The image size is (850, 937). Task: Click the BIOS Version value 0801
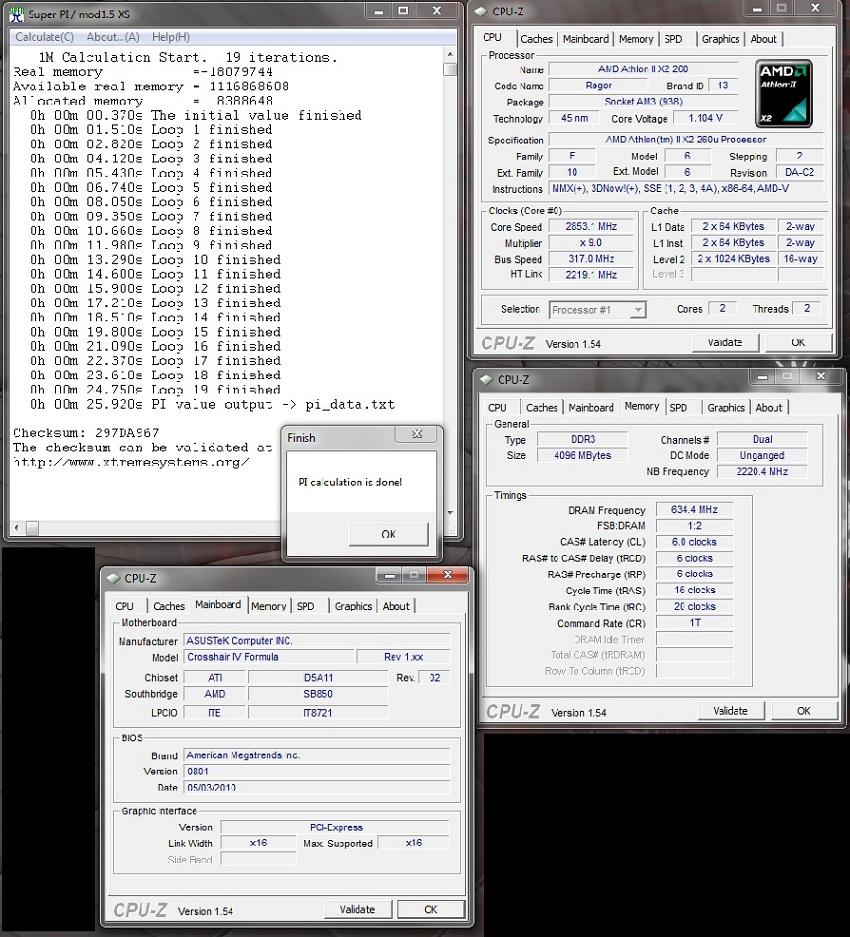tap(317, 771)
